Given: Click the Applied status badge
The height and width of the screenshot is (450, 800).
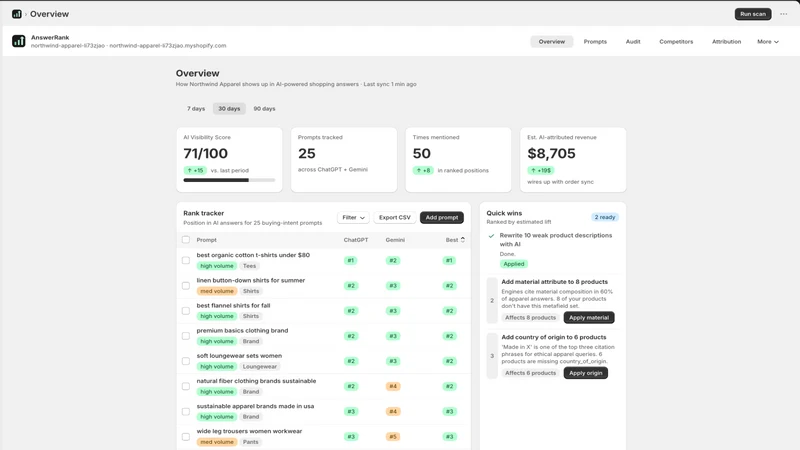Looking at the screenshot, I should click(x=514, y=264).
